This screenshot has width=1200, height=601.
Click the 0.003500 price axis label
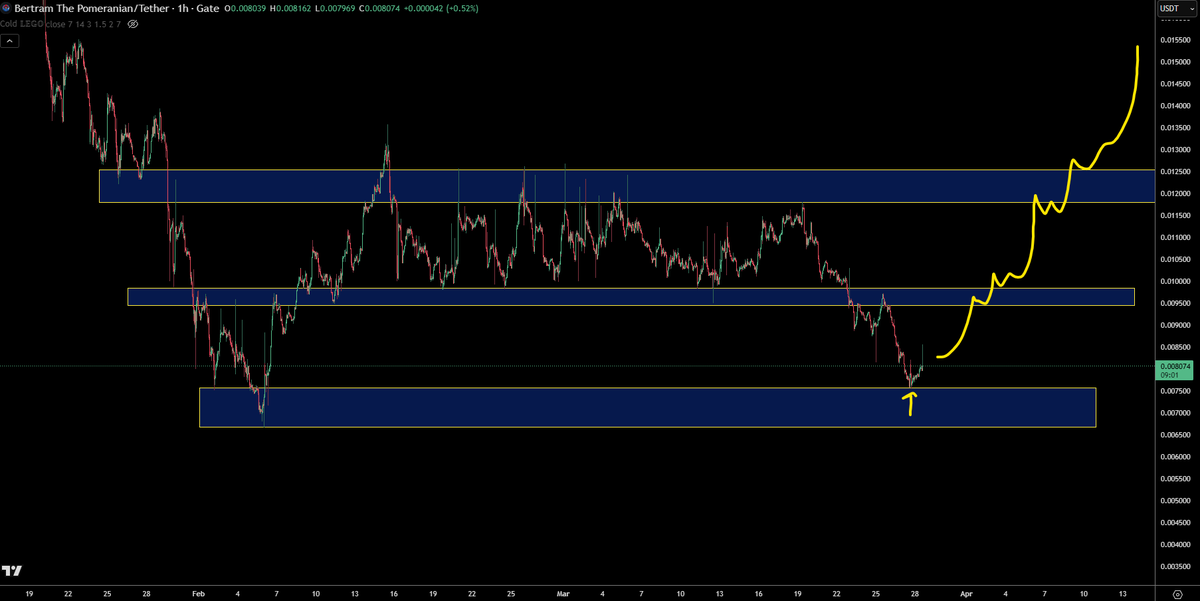(x=1176, y=567)
